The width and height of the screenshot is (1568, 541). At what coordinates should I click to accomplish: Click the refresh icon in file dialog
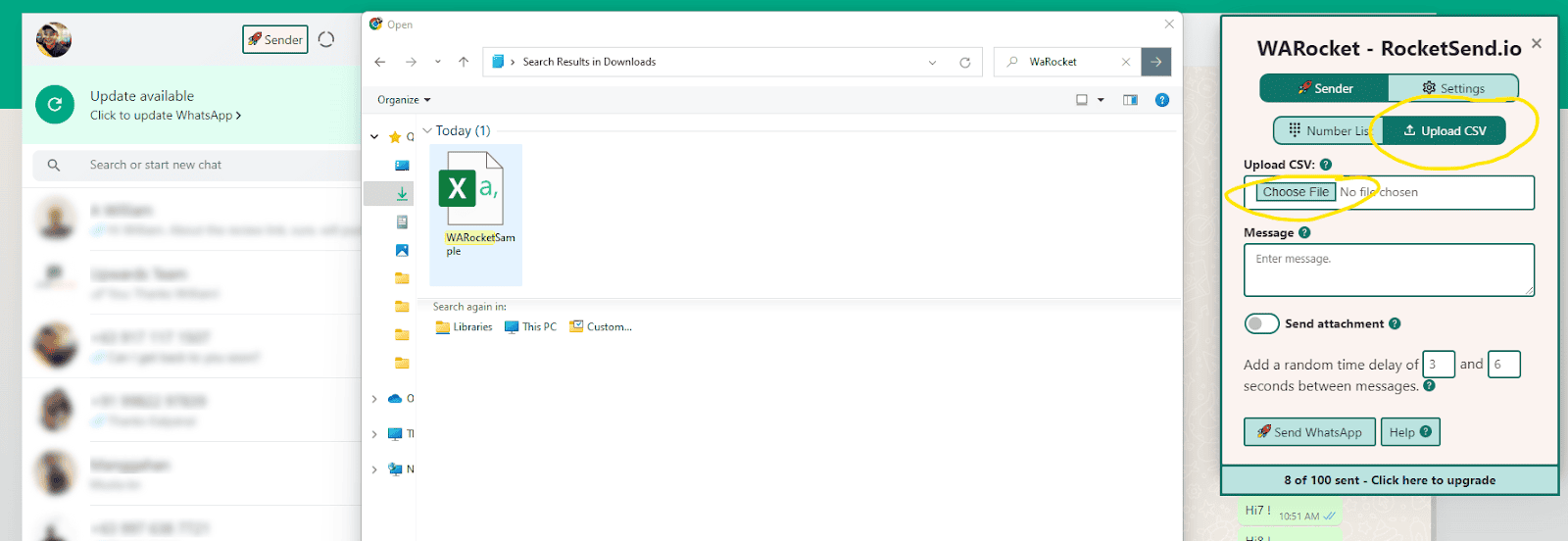965,62
